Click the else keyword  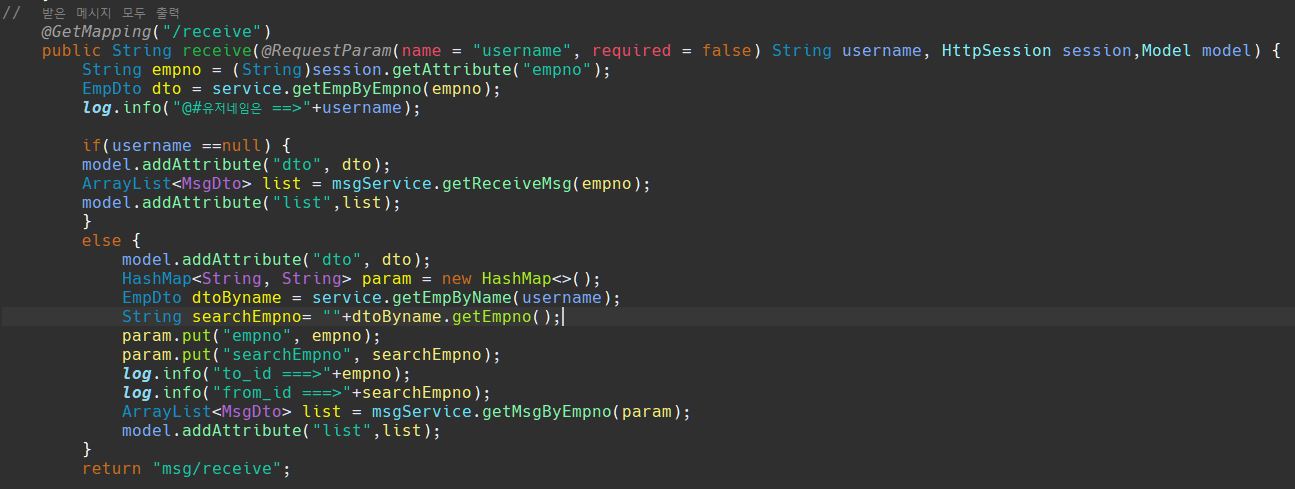pyautogui.click(x=102, y=241)
